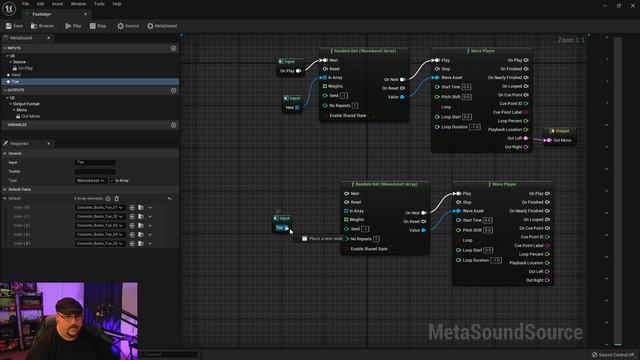Play the MetaSound preview
This screenshot has height=360, width=640.
[x=73, y=26]
